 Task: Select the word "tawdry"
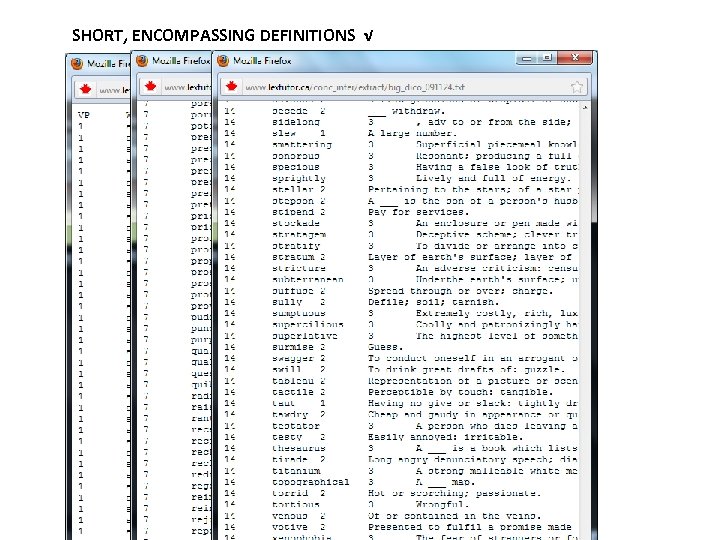pos(289,415)
